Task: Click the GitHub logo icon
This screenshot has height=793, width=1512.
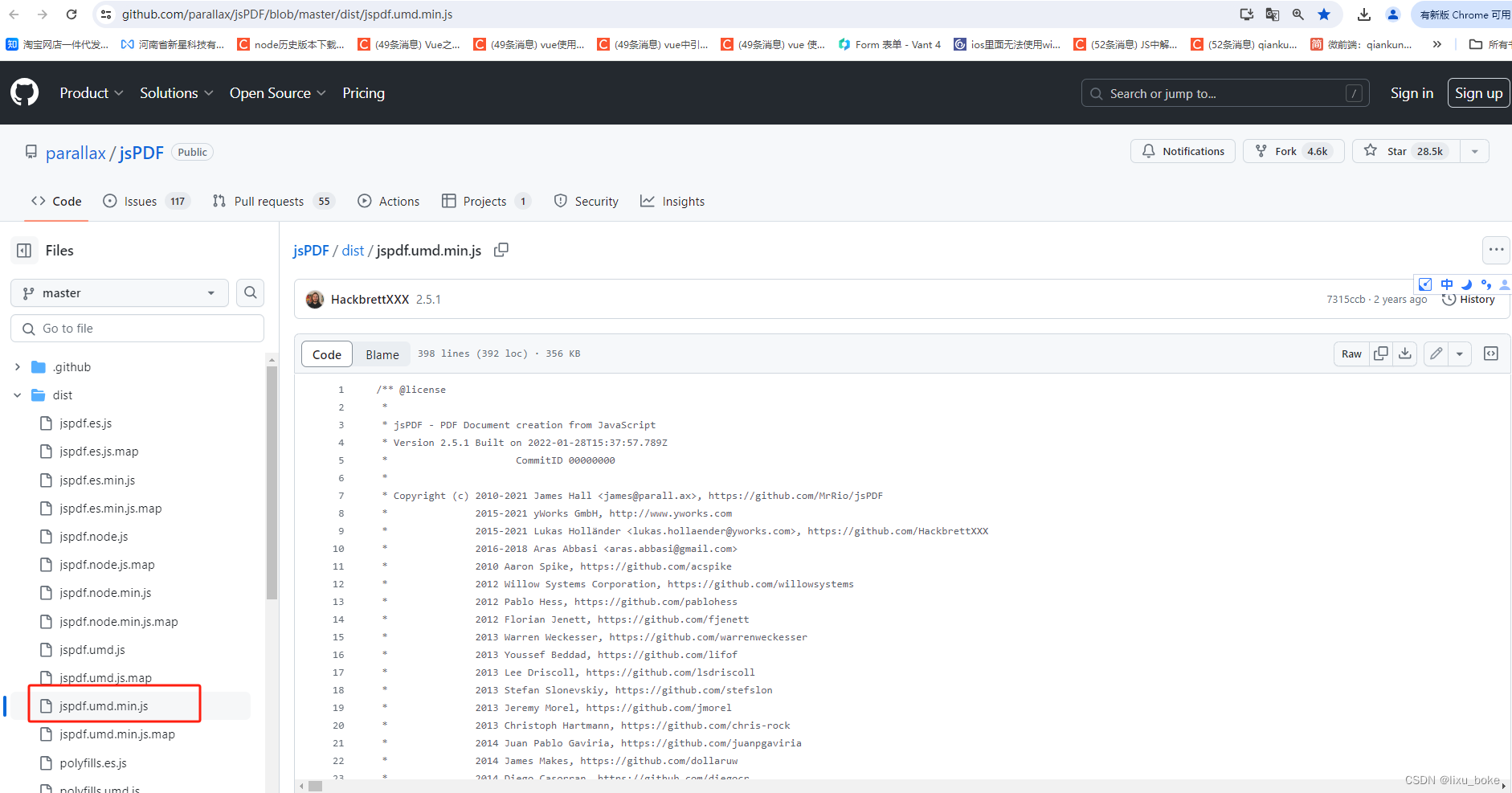Action: pyautogui.click(x=24, y=92)
